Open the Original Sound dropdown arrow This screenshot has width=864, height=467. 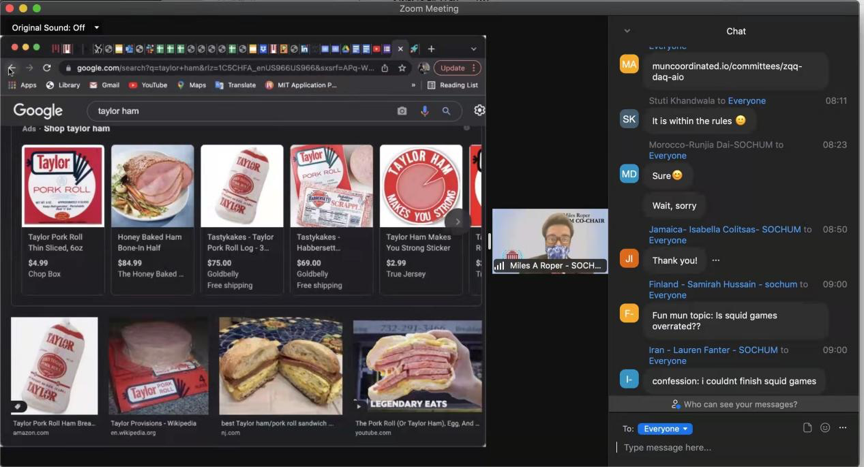click(x=96, y=28)
